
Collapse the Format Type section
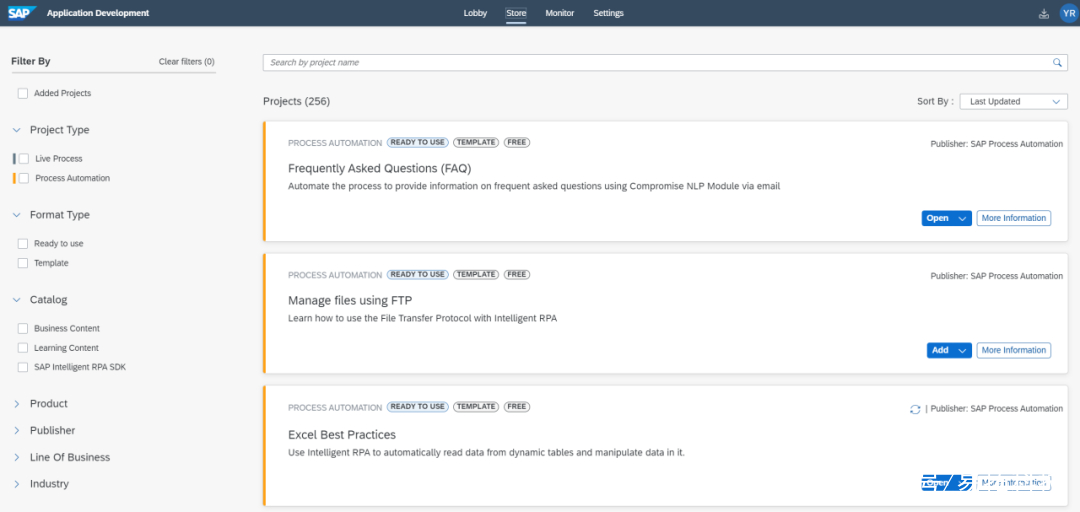click(17, 215)
